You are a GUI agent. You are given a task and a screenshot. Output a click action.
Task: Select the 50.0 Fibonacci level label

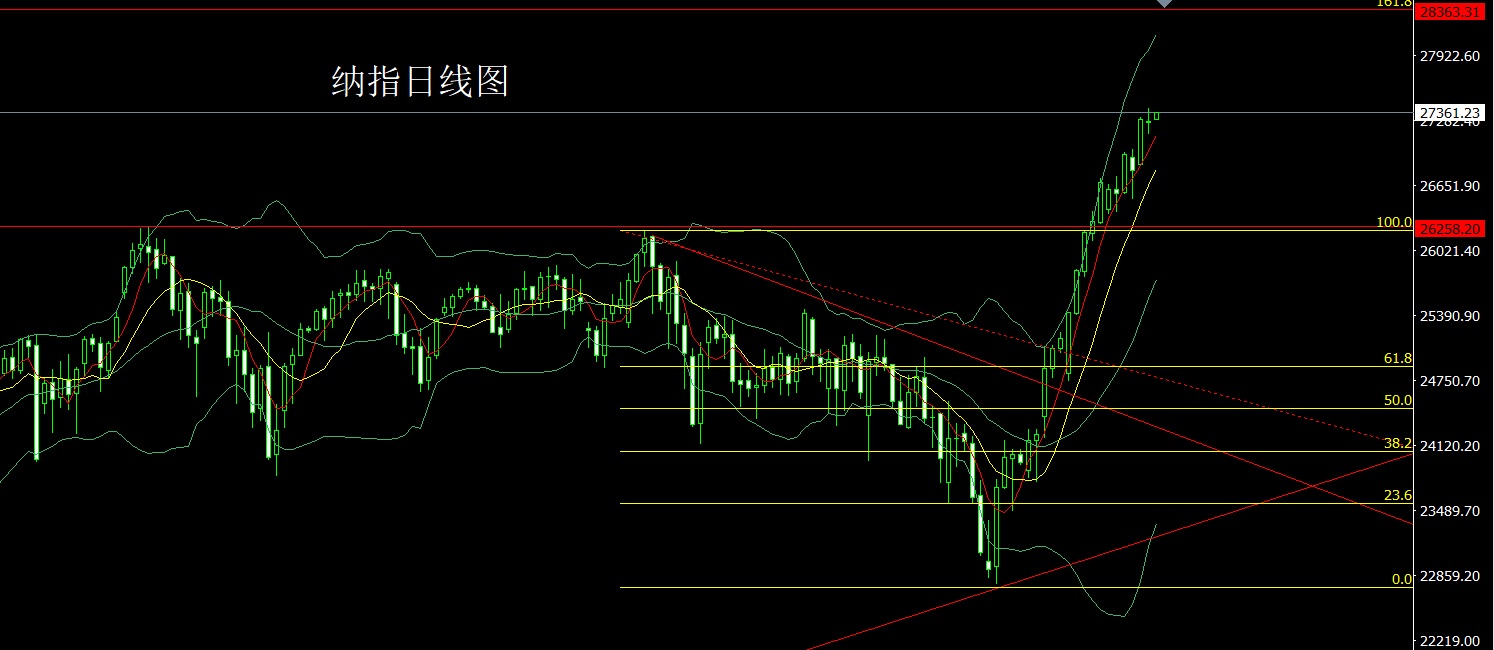[1398, 400]
